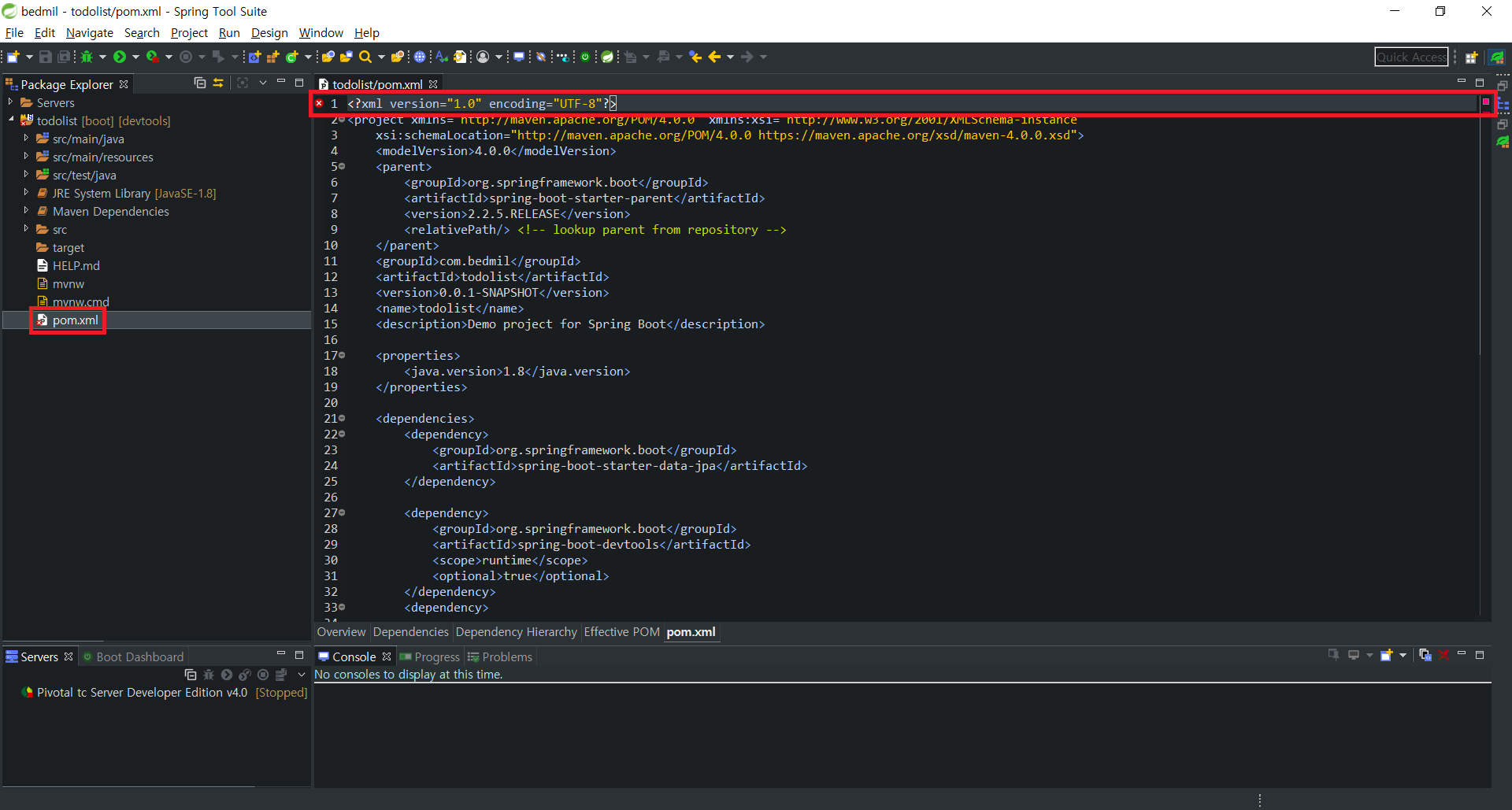Collapse the properties element on line 17
1512x810 pixels.
[x=343, y=355]
